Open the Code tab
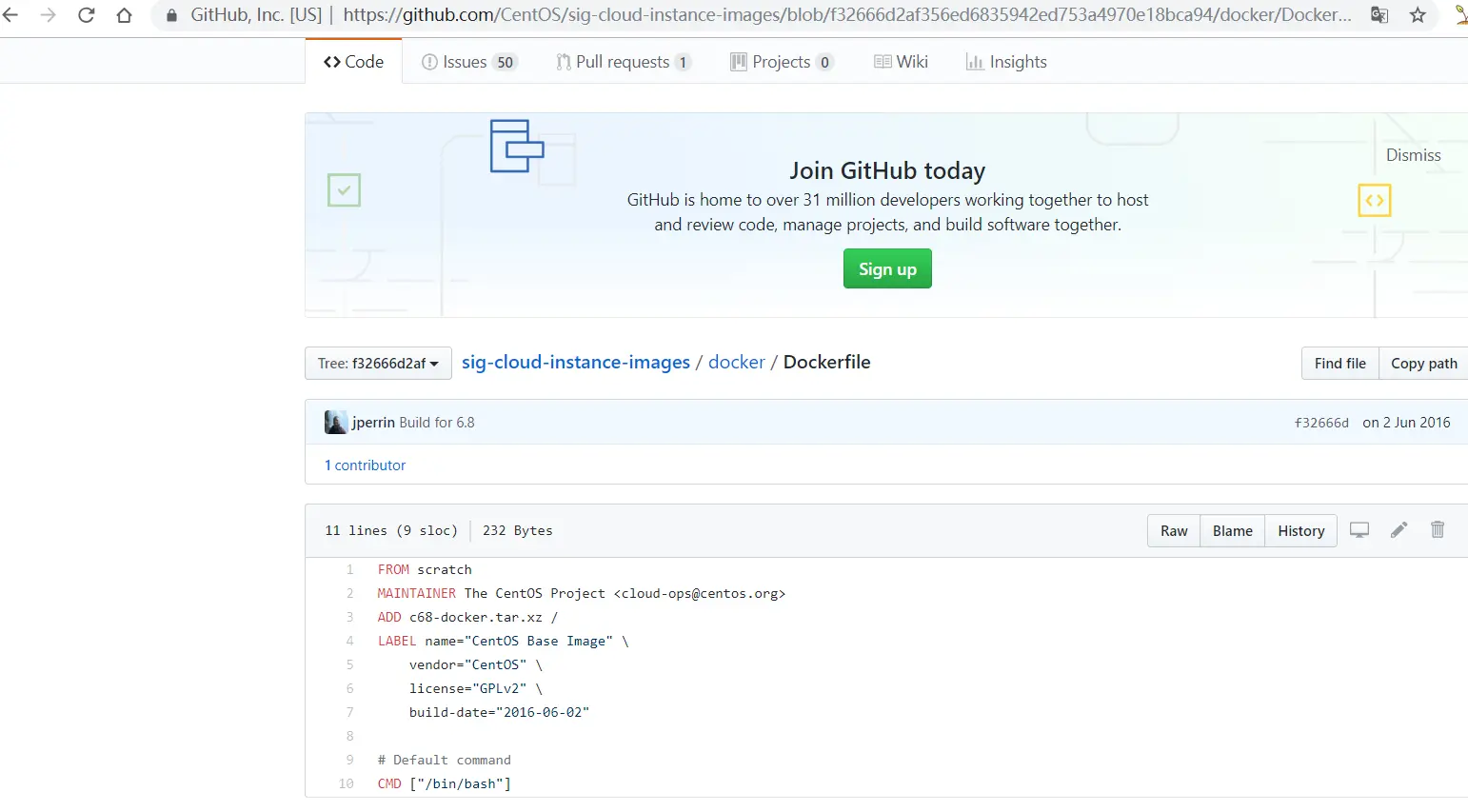Screen dimensions: 1468x812 (x=353, y=61)
